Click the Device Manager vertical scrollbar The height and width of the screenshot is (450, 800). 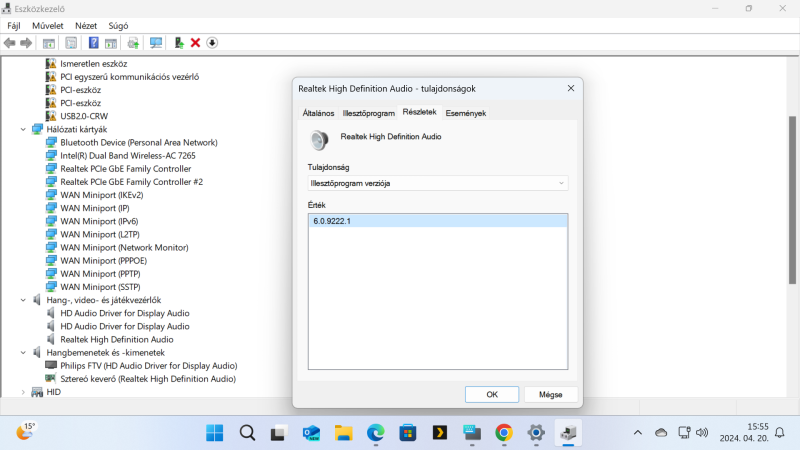(792, 200)
